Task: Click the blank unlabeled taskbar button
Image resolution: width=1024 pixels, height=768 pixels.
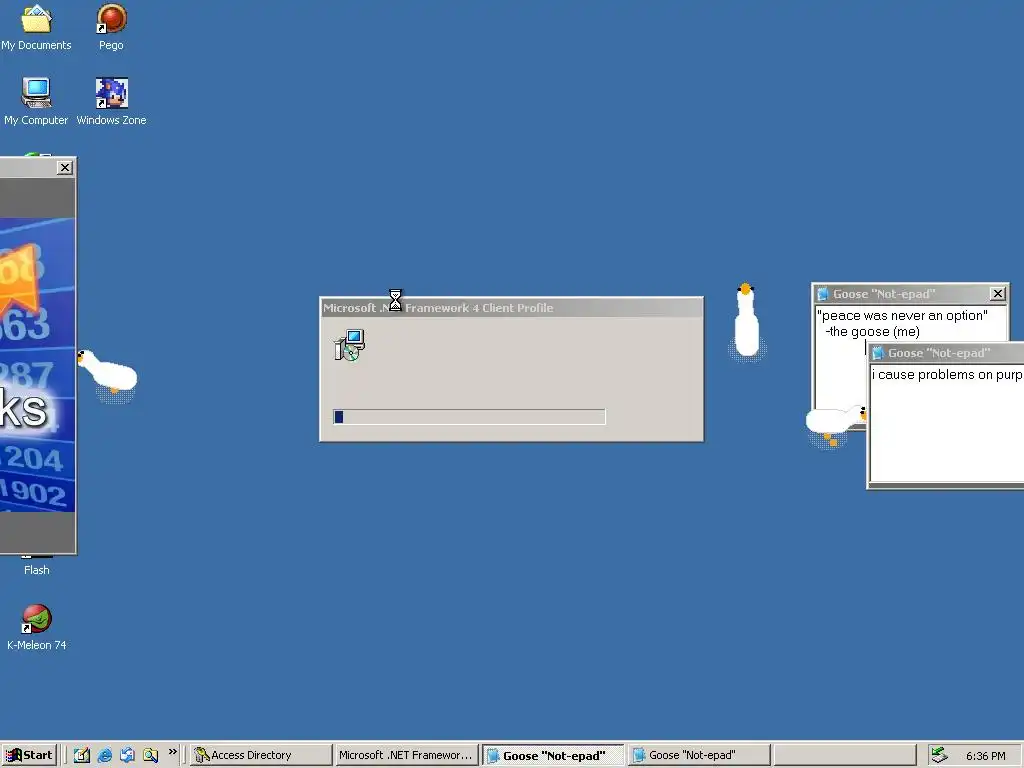Action: pos(844,755)
